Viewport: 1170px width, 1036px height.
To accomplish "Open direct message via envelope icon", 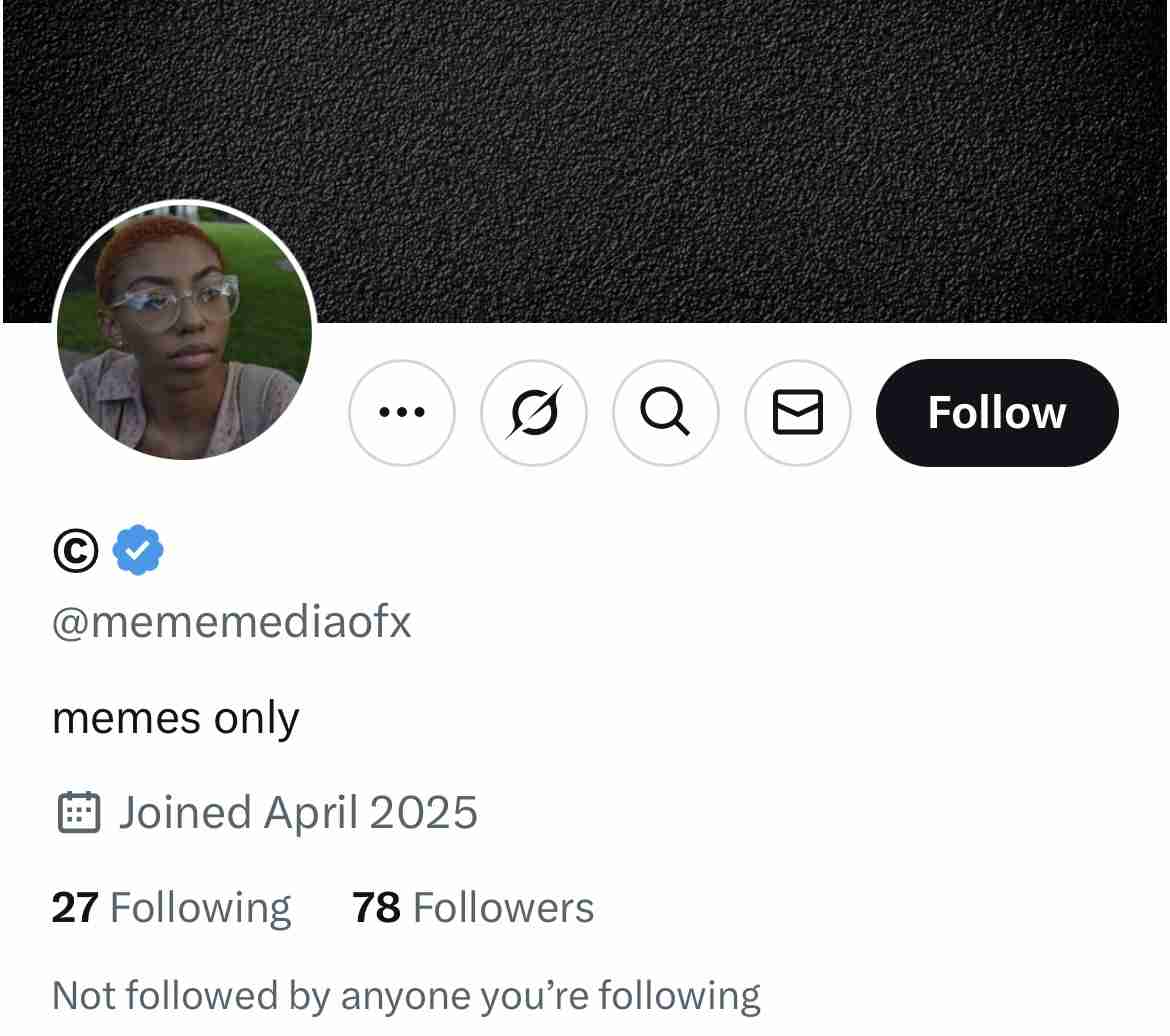I will tap(798, 412).
